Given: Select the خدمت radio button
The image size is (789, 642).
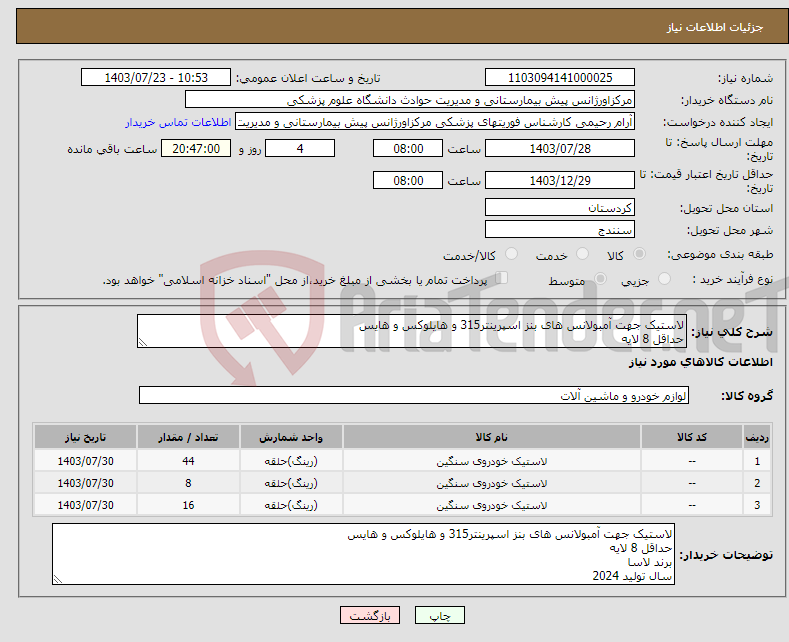Looking at the screenshot, I should [x=582, y=254].
